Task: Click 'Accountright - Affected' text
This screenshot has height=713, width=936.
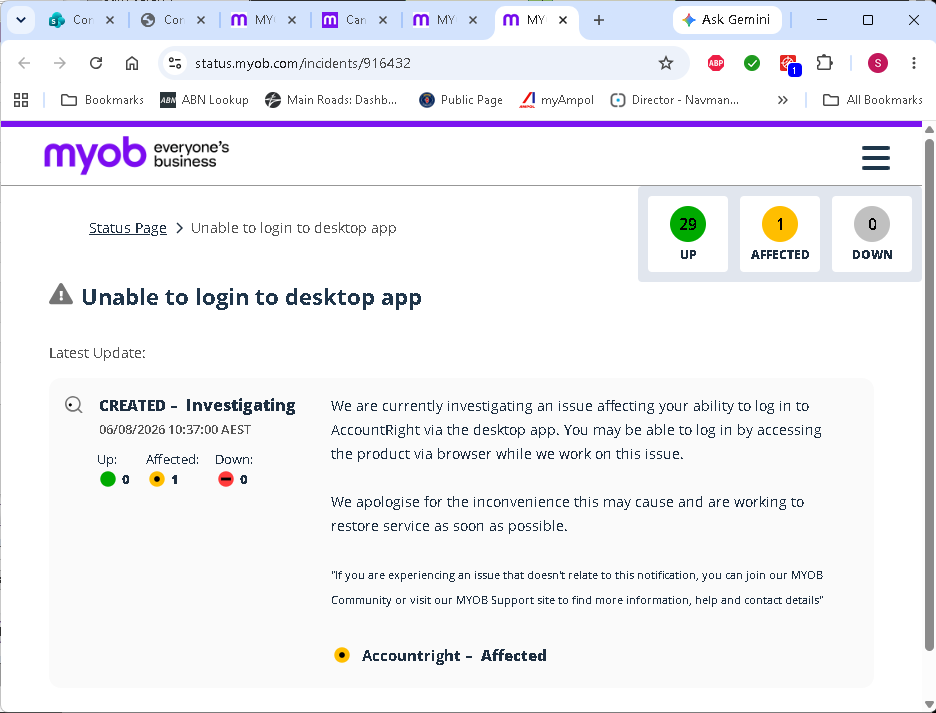Action: pos(454,656)
